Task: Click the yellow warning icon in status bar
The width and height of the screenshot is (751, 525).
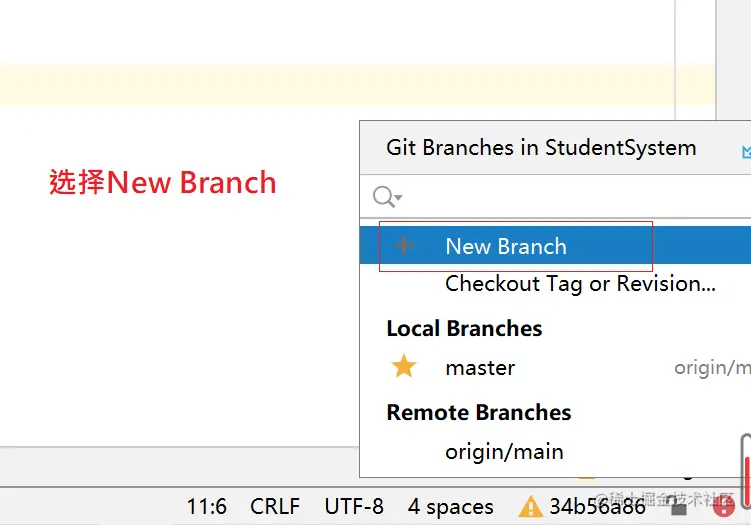Action: [x=530, y=507]
